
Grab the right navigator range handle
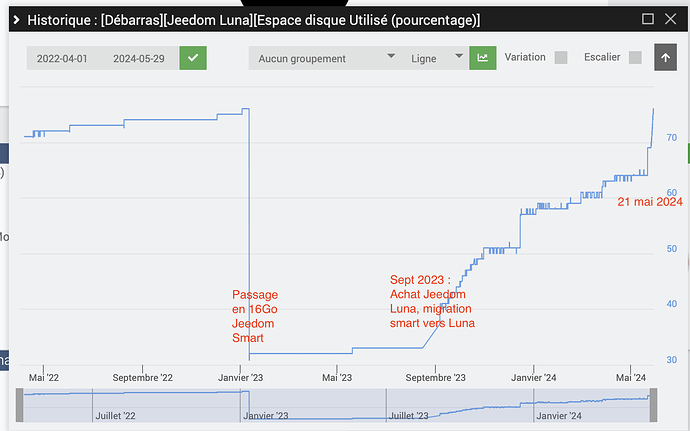click(653, 405)
